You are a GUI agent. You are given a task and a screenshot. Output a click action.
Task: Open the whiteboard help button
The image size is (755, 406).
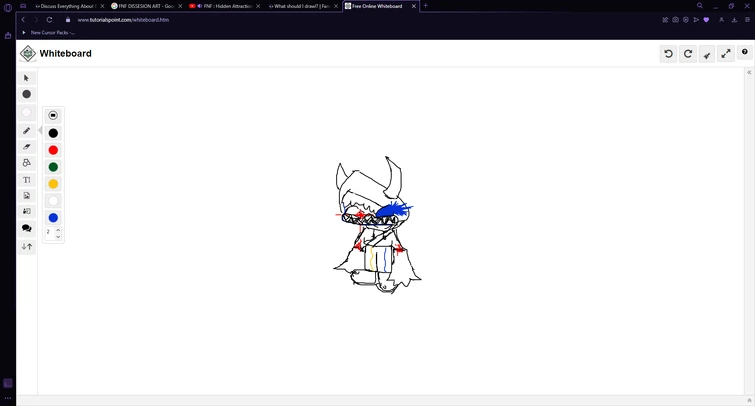point(745,52)
